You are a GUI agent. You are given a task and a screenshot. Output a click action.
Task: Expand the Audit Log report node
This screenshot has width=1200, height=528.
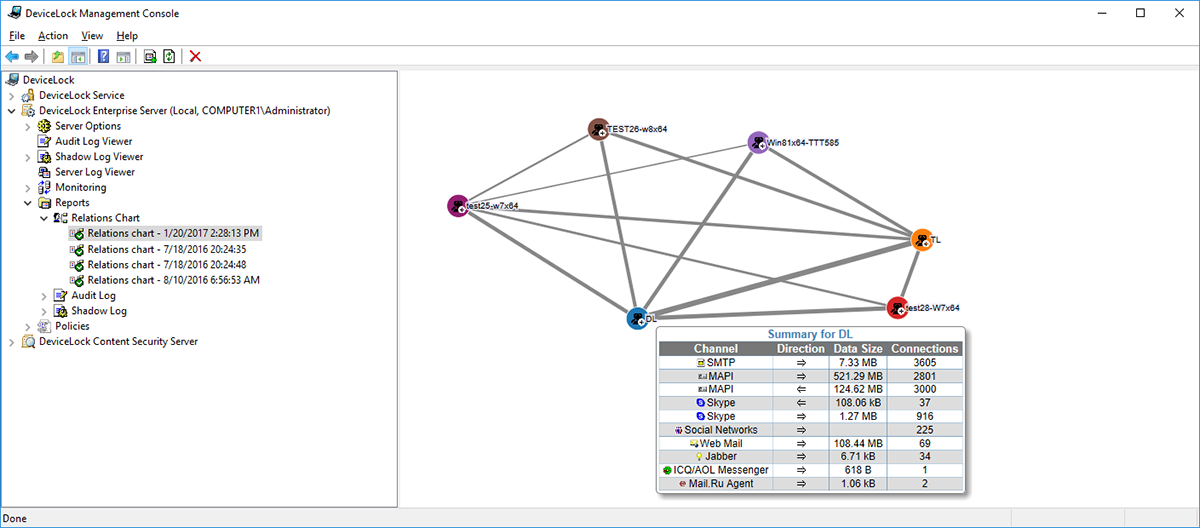43,295
